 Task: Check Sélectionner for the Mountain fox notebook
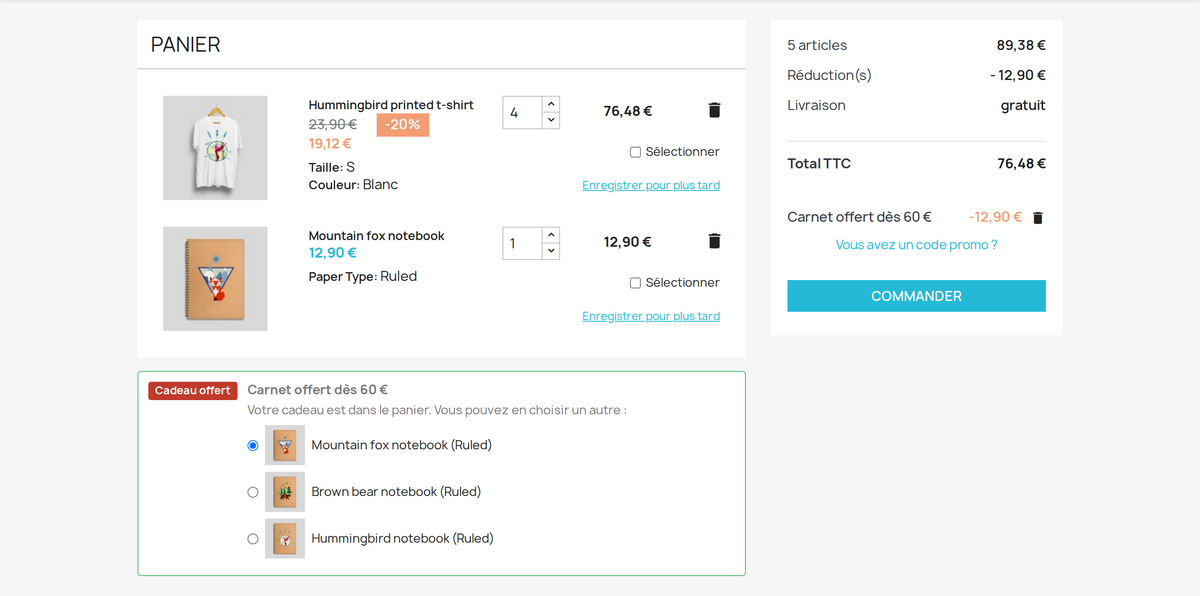tap(635, 283)
